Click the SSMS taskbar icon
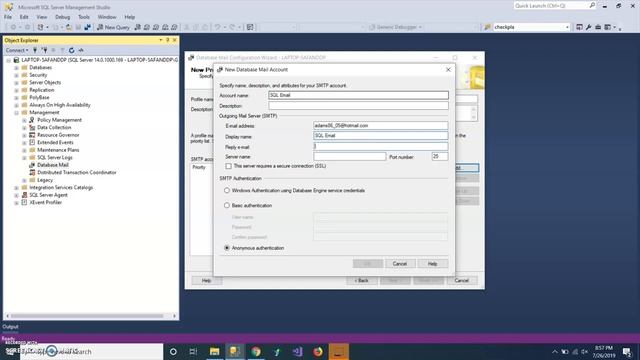 click(235, 351)
